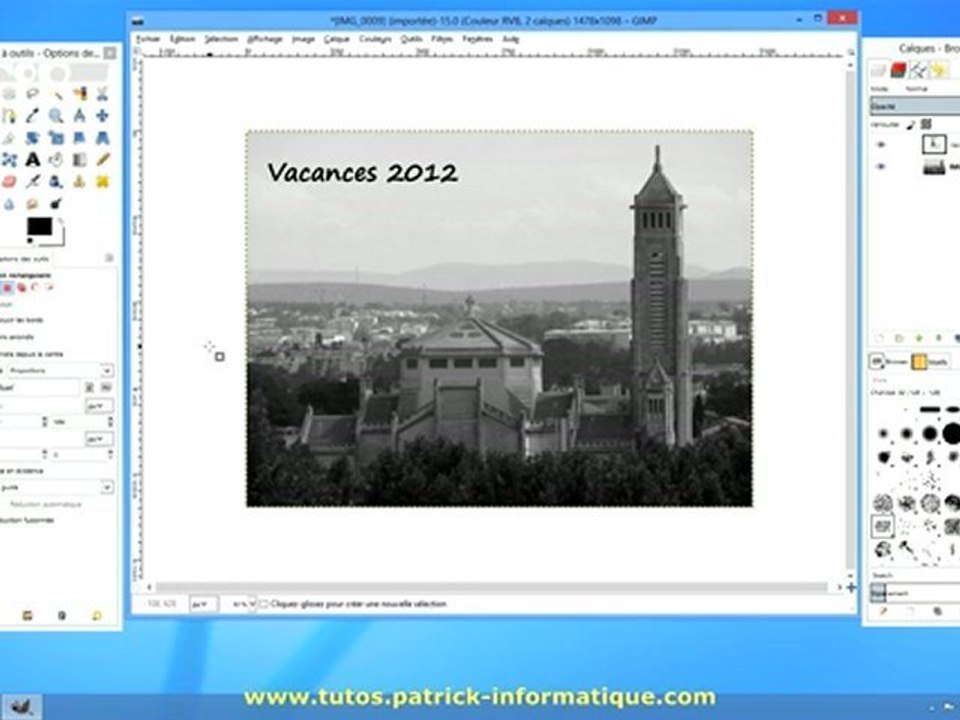
Task: Toggle the 'Adoucir les bords' option
Action: point(22,320)
